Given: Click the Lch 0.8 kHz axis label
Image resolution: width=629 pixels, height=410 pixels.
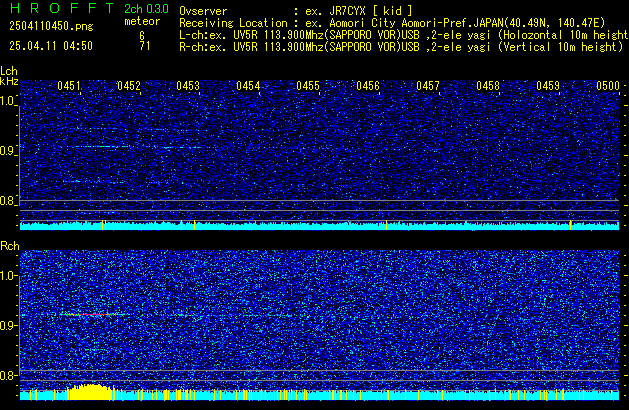Looking at the screenshot, I should point(8,201).
